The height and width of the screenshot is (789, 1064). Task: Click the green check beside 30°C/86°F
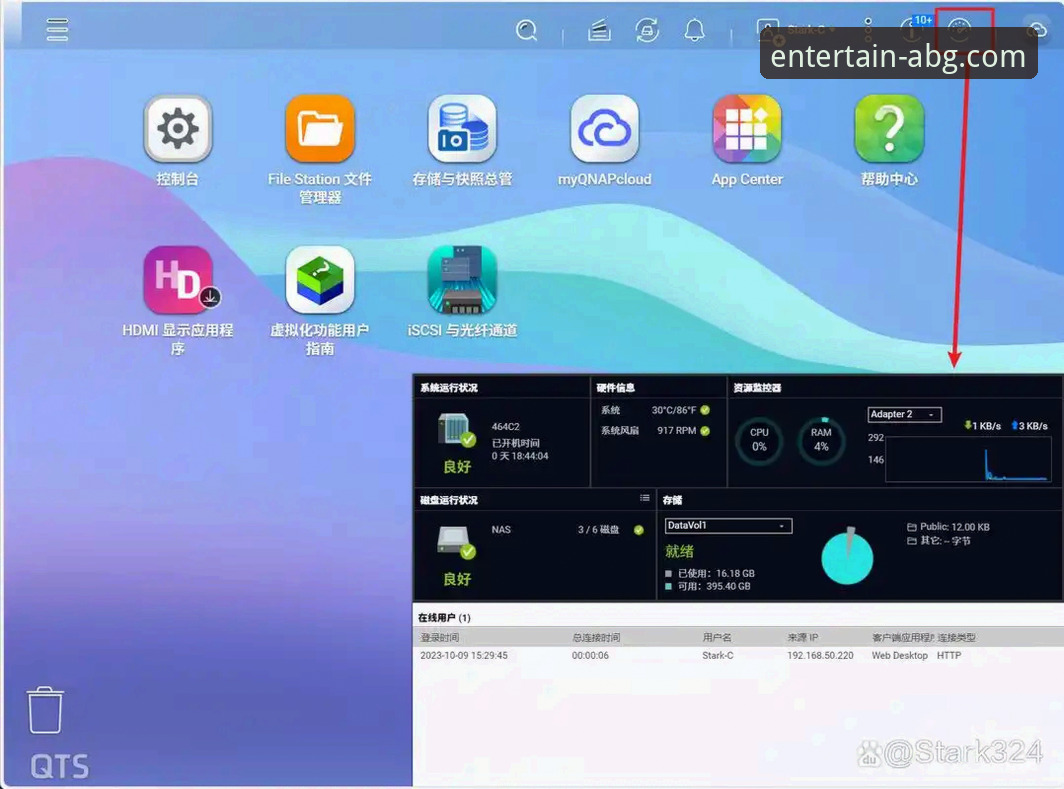pos(705,410)
